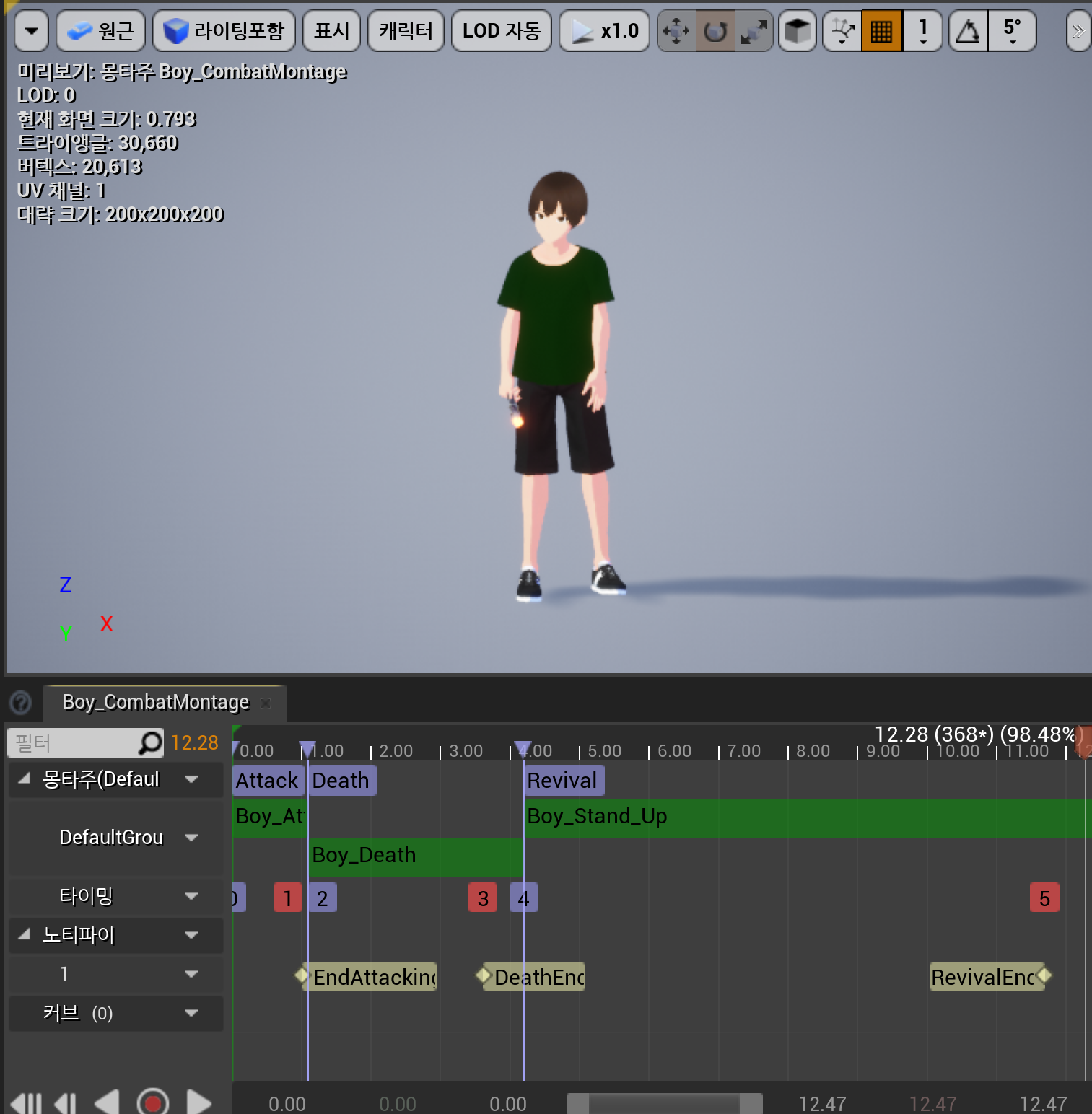Toggle LOD 자동 setting

(501, 30)
